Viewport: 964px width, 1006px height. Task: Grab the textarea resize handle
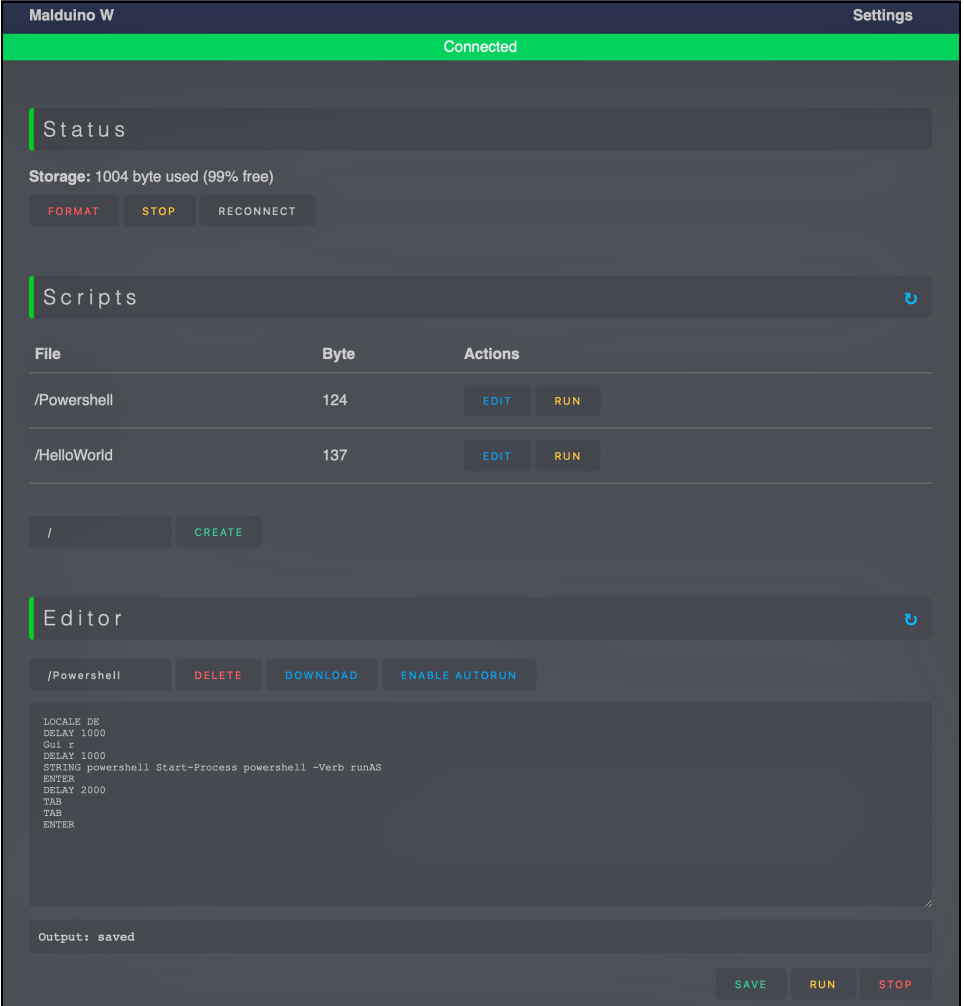(927, 902)
